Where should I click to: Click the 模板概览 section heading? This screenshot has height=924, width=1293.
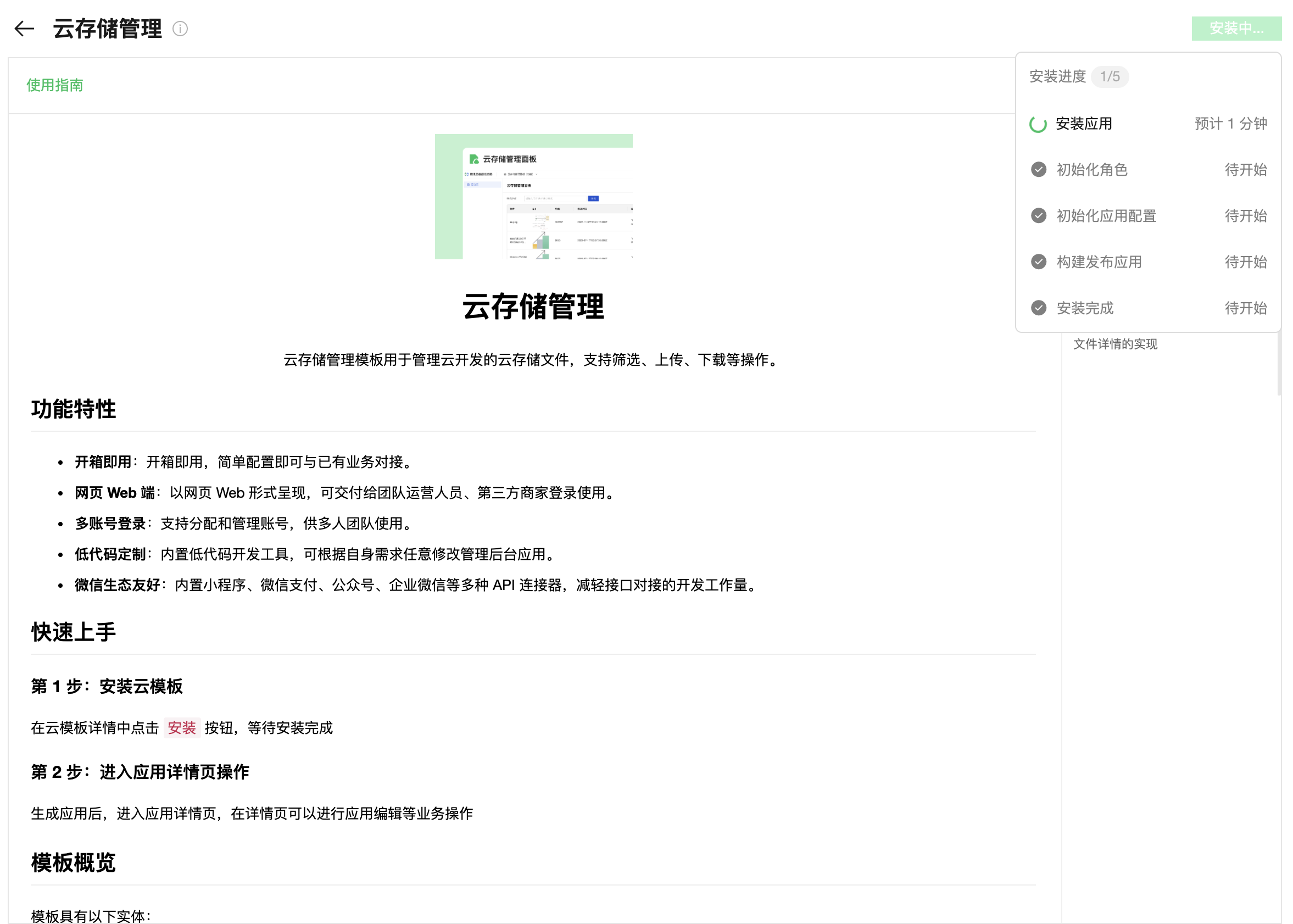coord(74,862)
